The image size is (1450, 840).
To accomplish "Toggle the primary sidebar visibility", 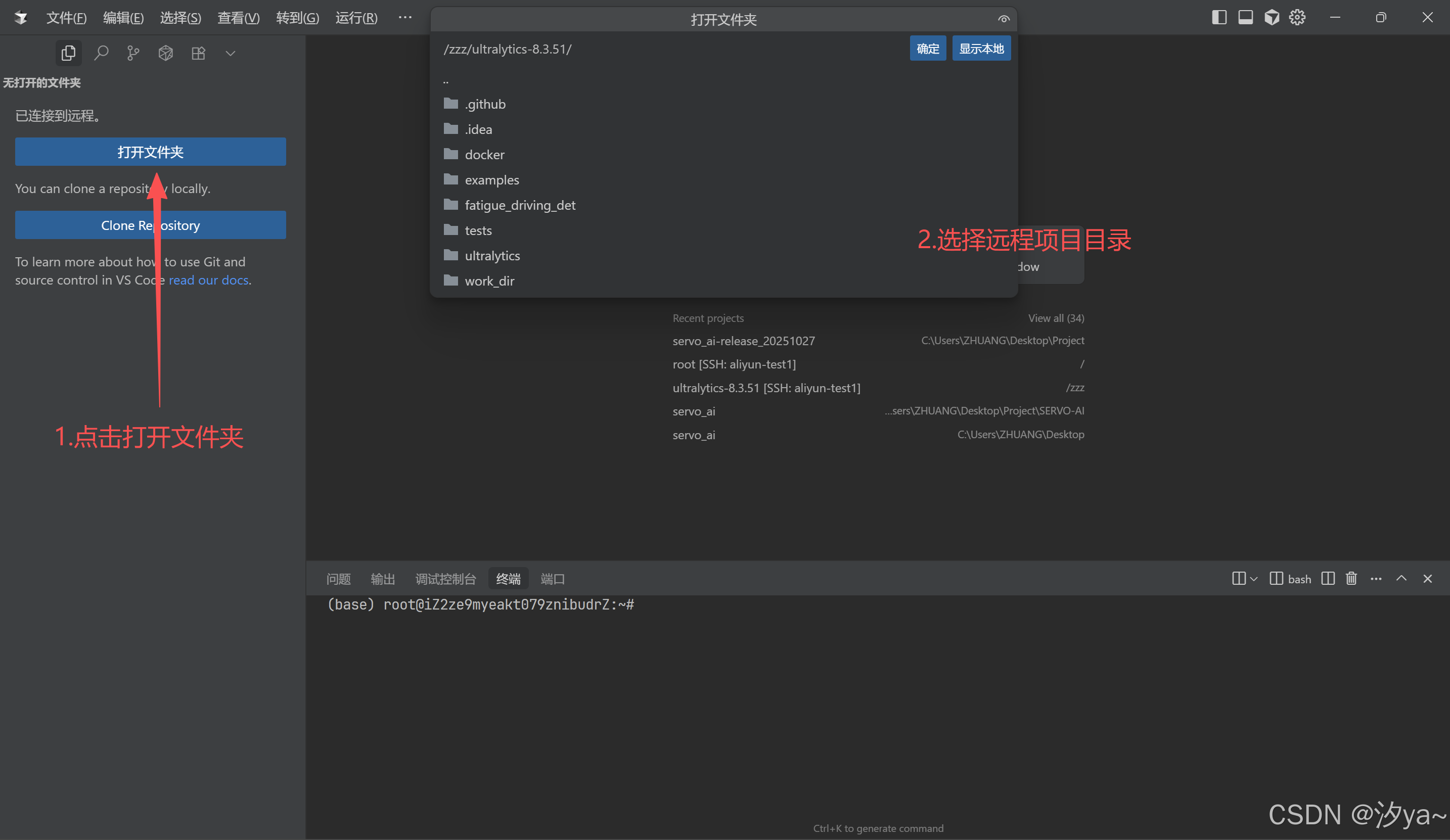I will 1218,17.
